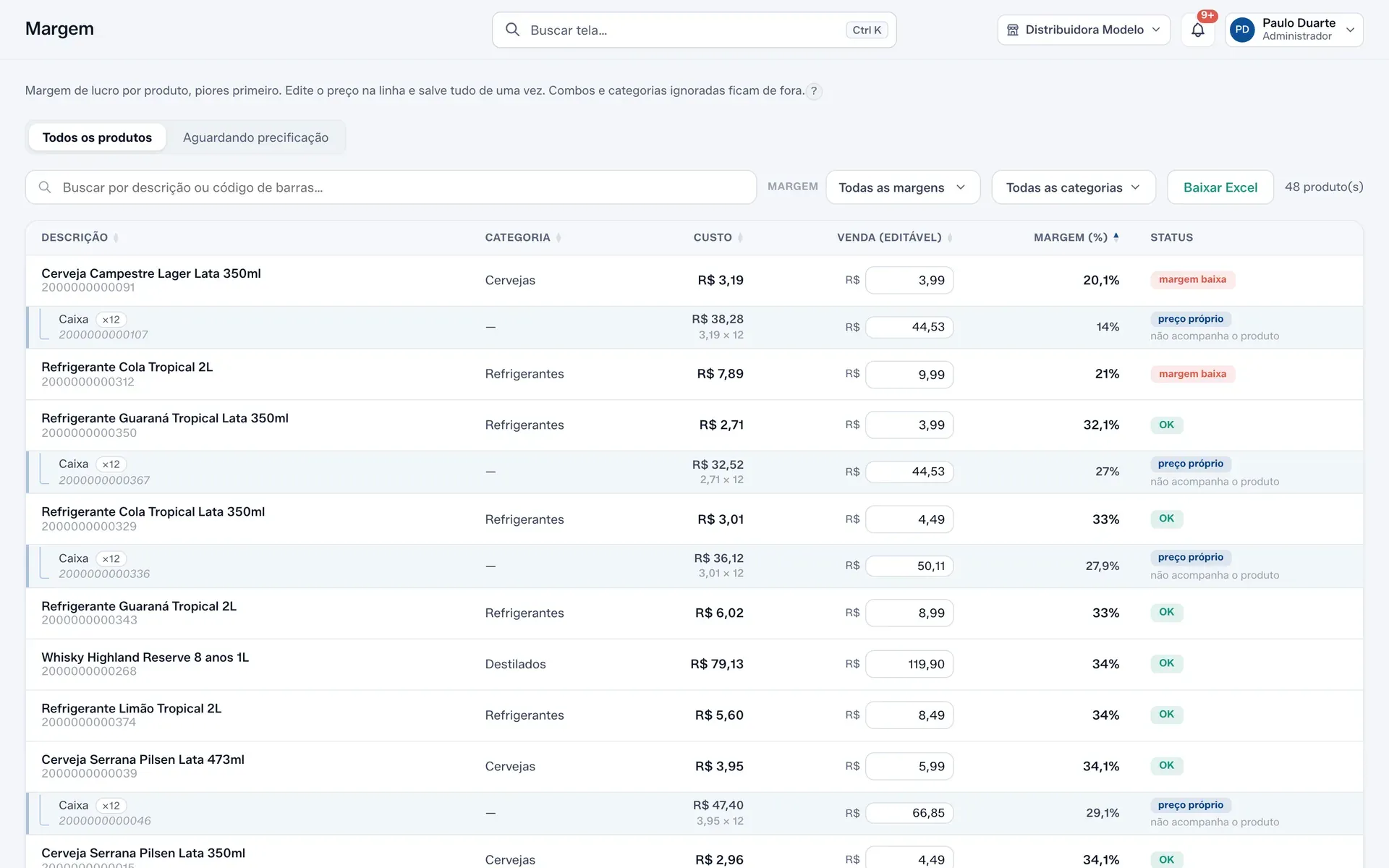The width and height of the screenshot is (1389, 868).
Task: Click the PD user avatar
Action: (x=1242, y=30)
